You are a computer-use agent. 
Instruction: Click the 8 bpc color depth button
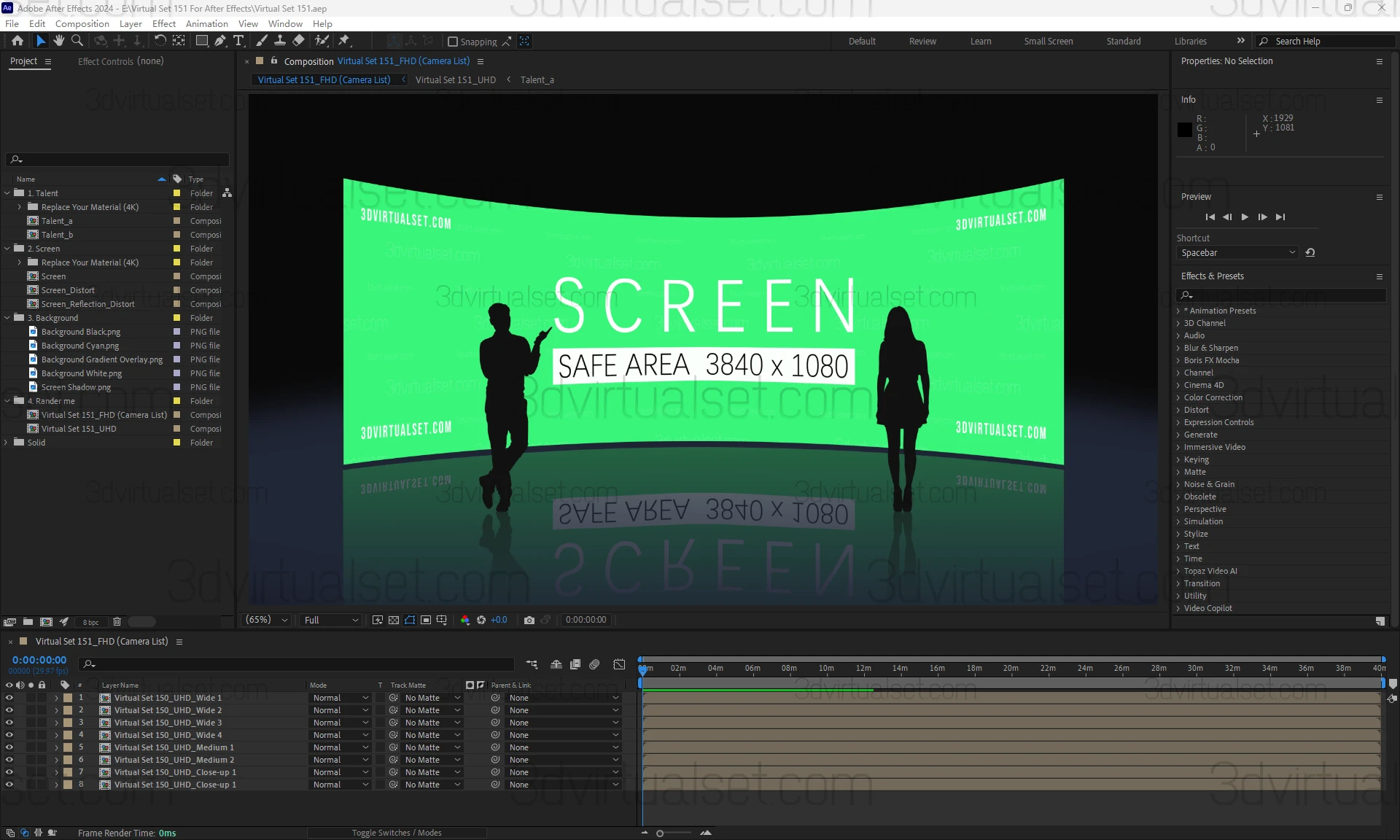coord(90,623)
